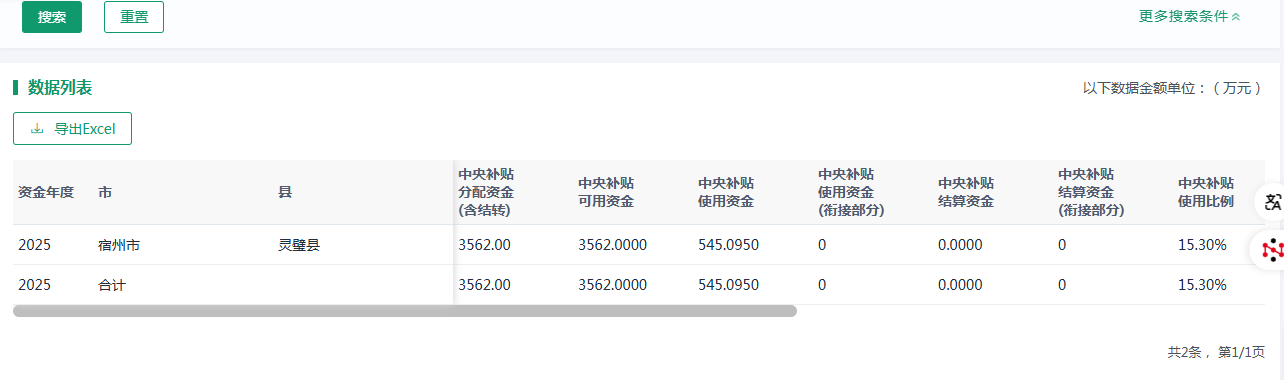This screenshot has height=380, width=1284.
Task: Click the download icon in 导出Excel
Action: (37, 128)
